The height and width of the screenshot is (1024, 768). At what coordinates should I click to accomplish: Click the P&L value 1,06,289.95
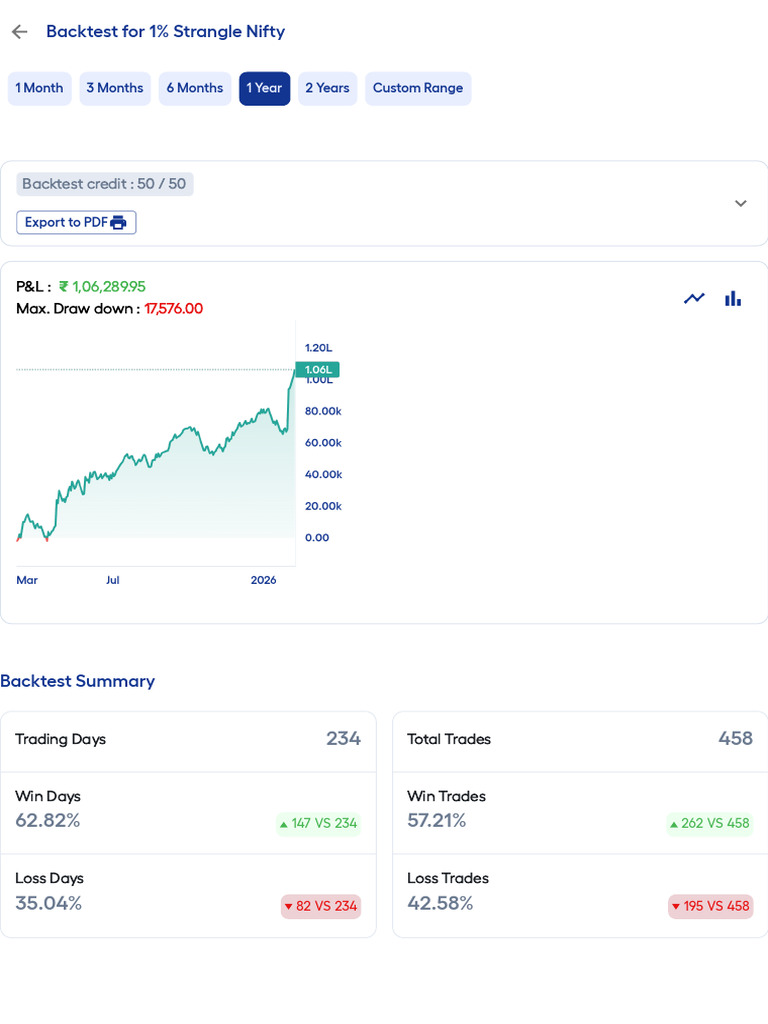tap(103, 287)
